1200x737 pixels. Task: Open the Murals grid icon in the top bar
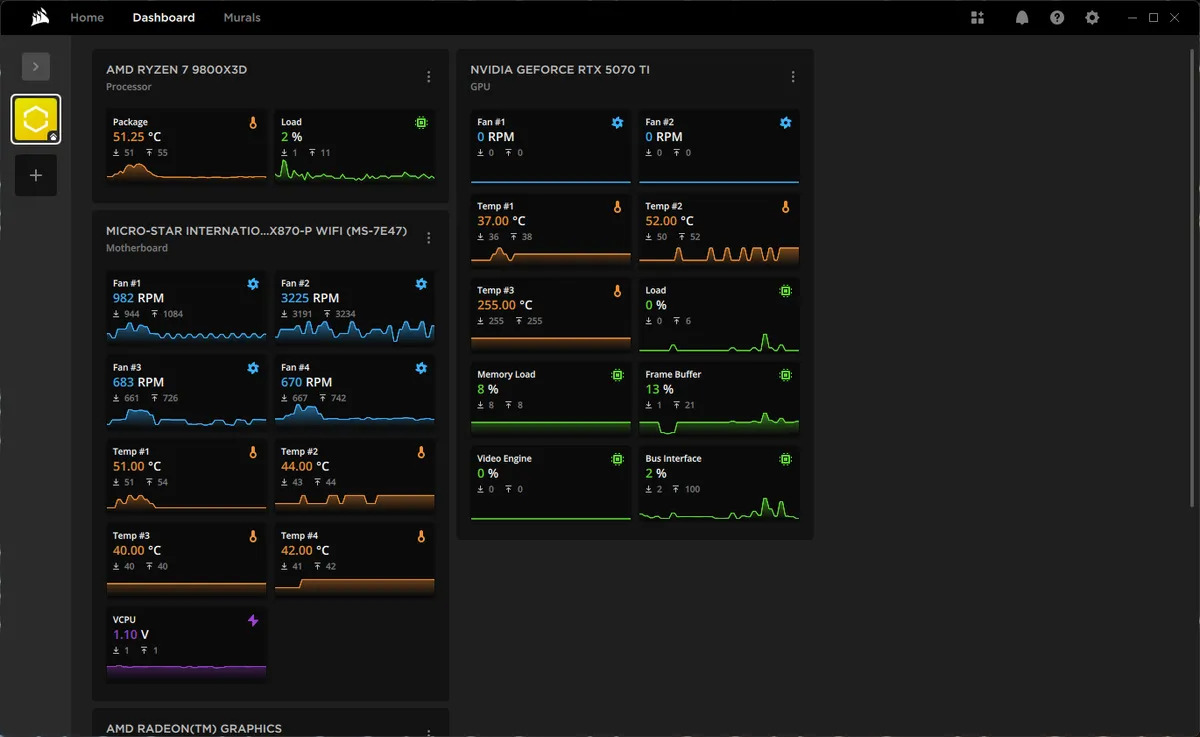point(977,17)
